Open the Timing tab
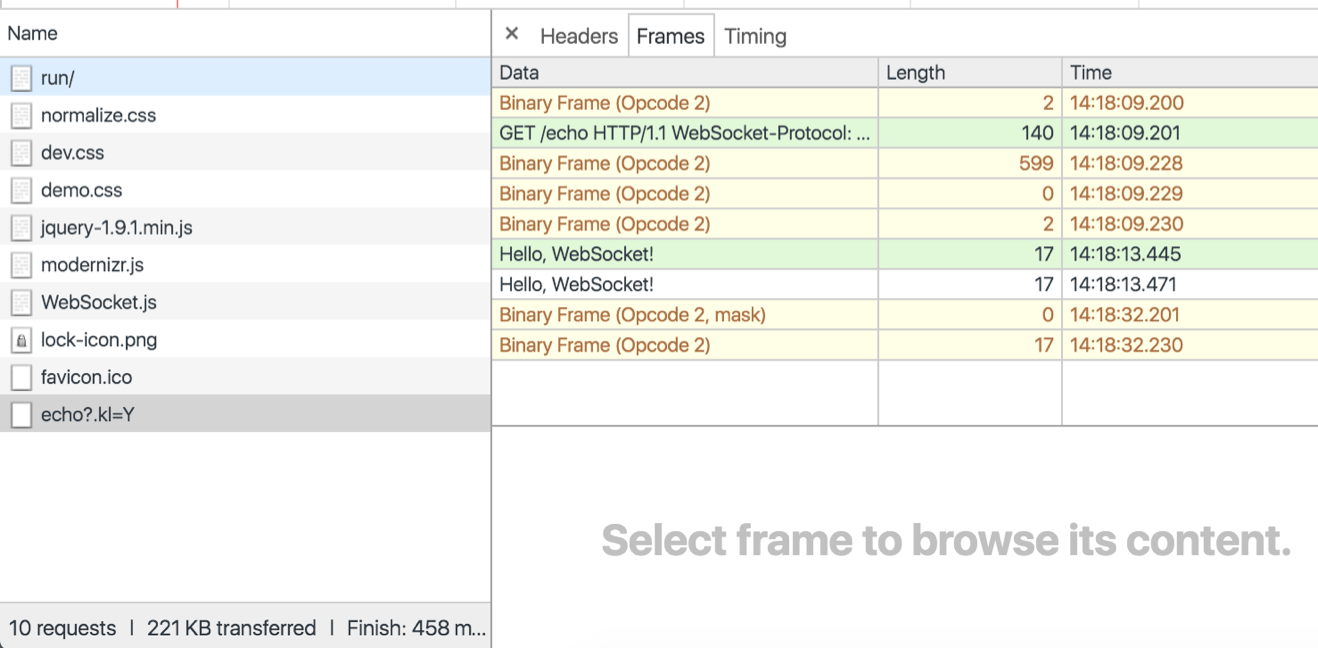Viewport: 1318px width, 648px height. pos(755,35)
